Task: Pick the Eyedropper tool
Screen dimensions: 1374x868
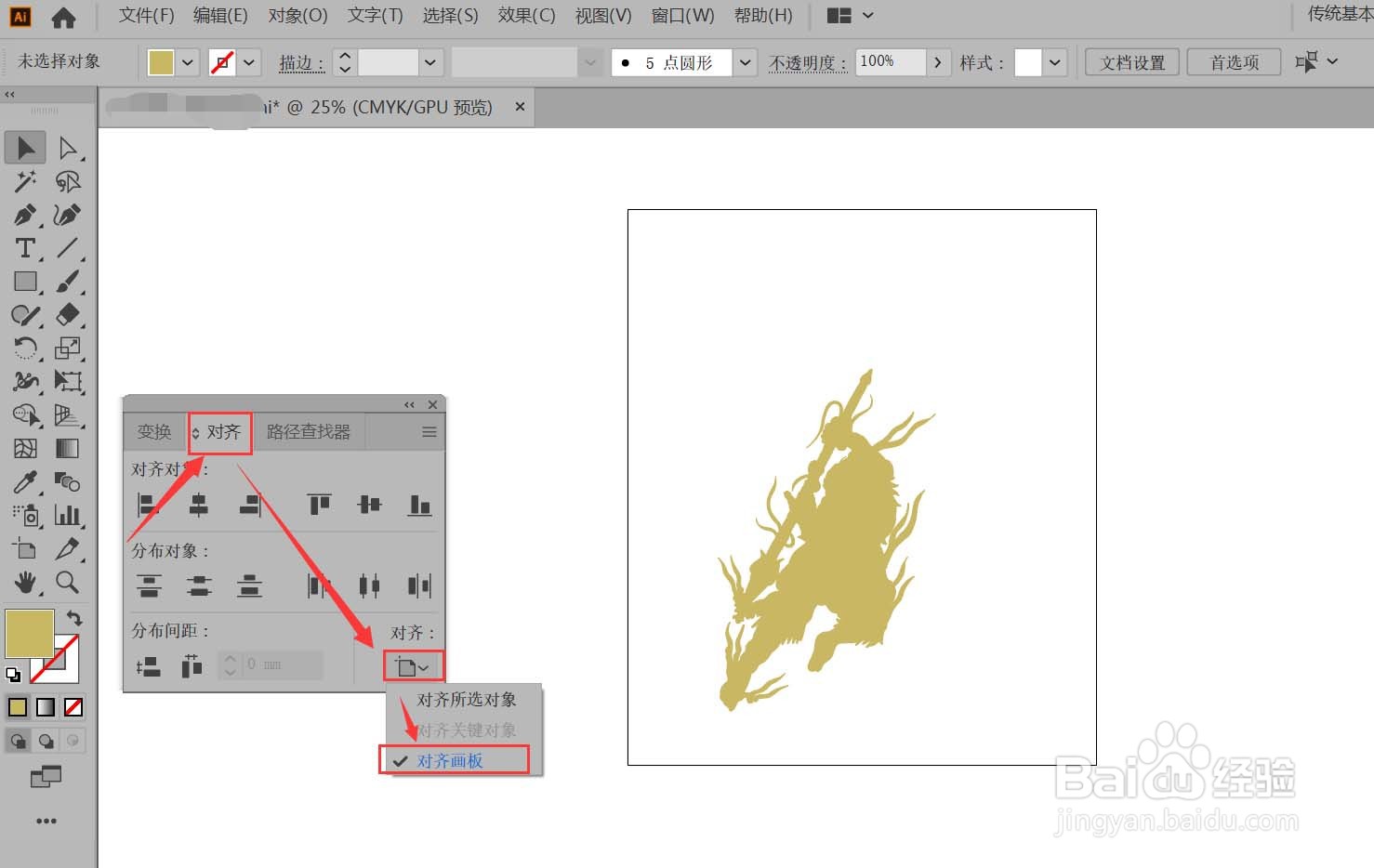Action: click(25, 482)
